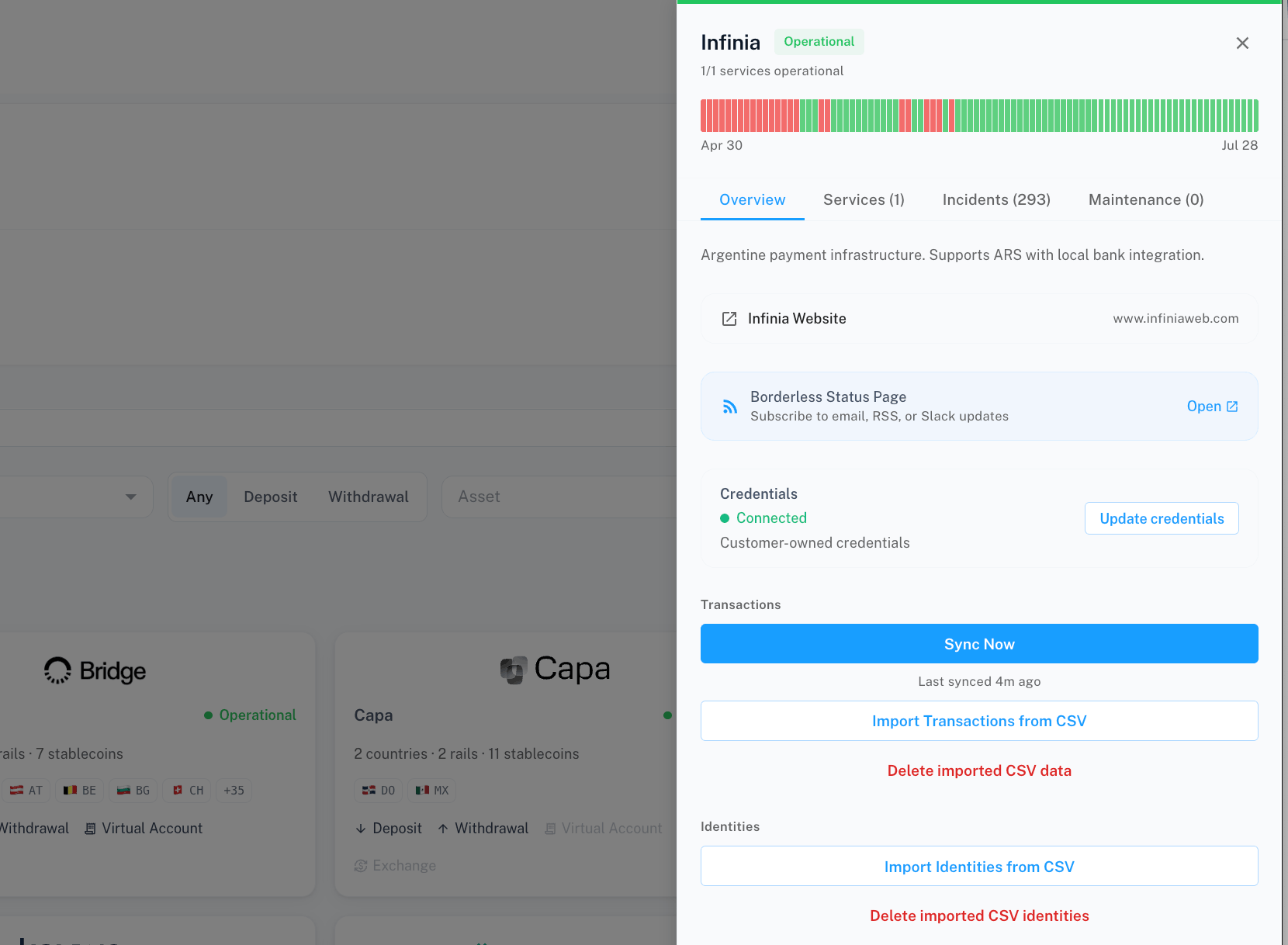Viewport: 1288px width, 945px height.
Task: Click the MX country flag chip
Action: [431, 791]
